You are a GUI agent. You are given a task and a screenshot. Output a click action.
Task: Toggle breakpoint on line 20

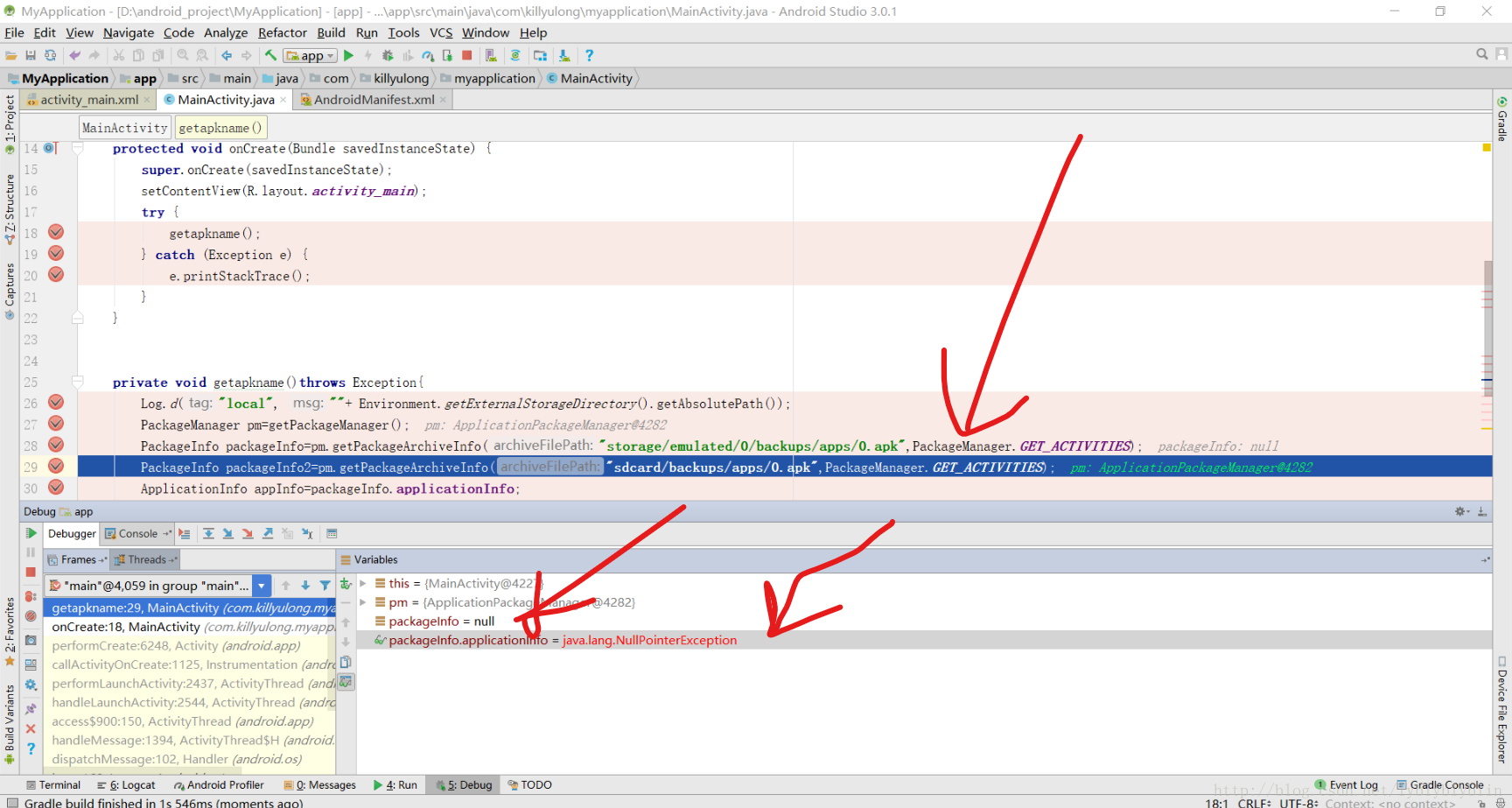tap(56, 274)
